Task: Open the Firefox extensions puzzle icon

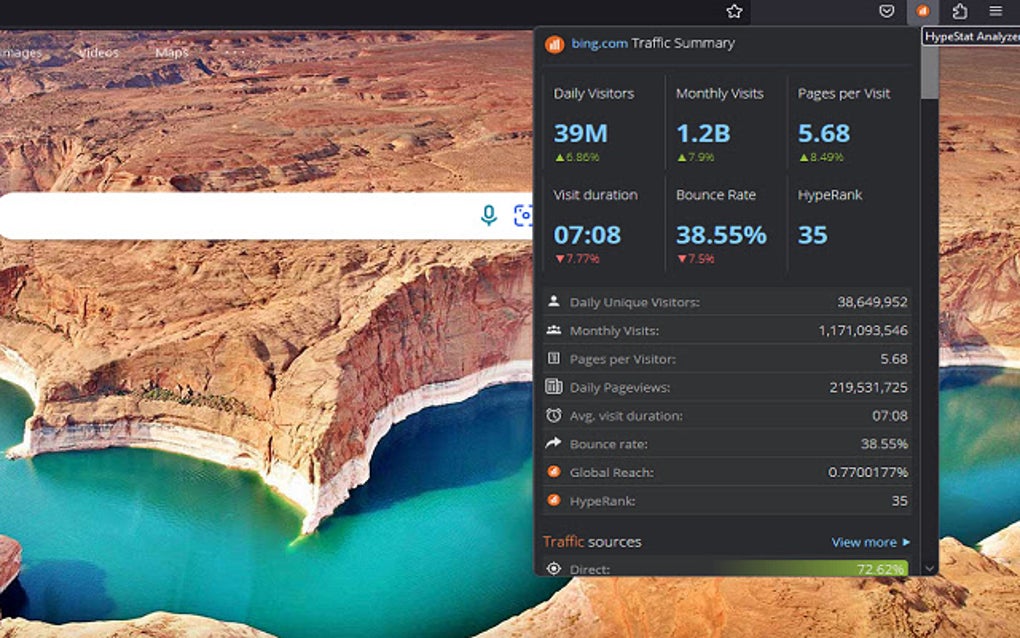Action: 958,12
